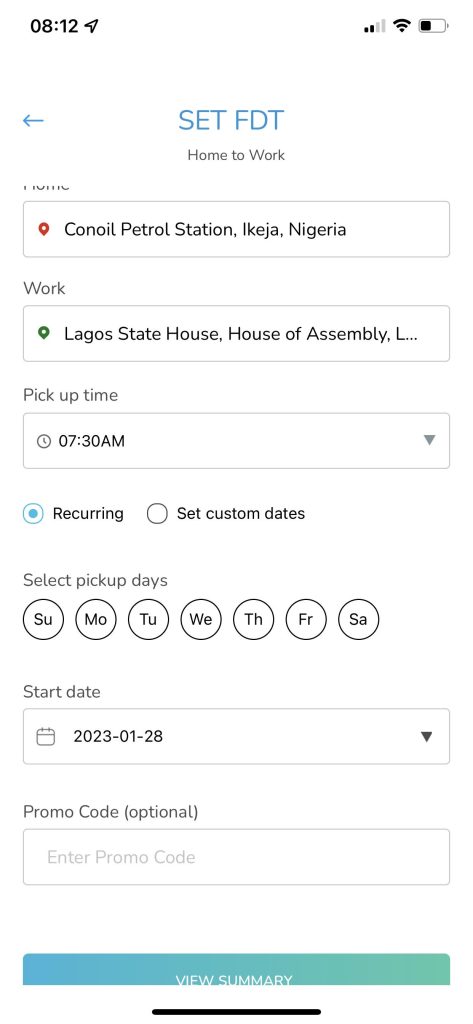This screenshot has width=473, height=1024.
Task: Select the Set custom dates radio option
Action: [157, 513]
